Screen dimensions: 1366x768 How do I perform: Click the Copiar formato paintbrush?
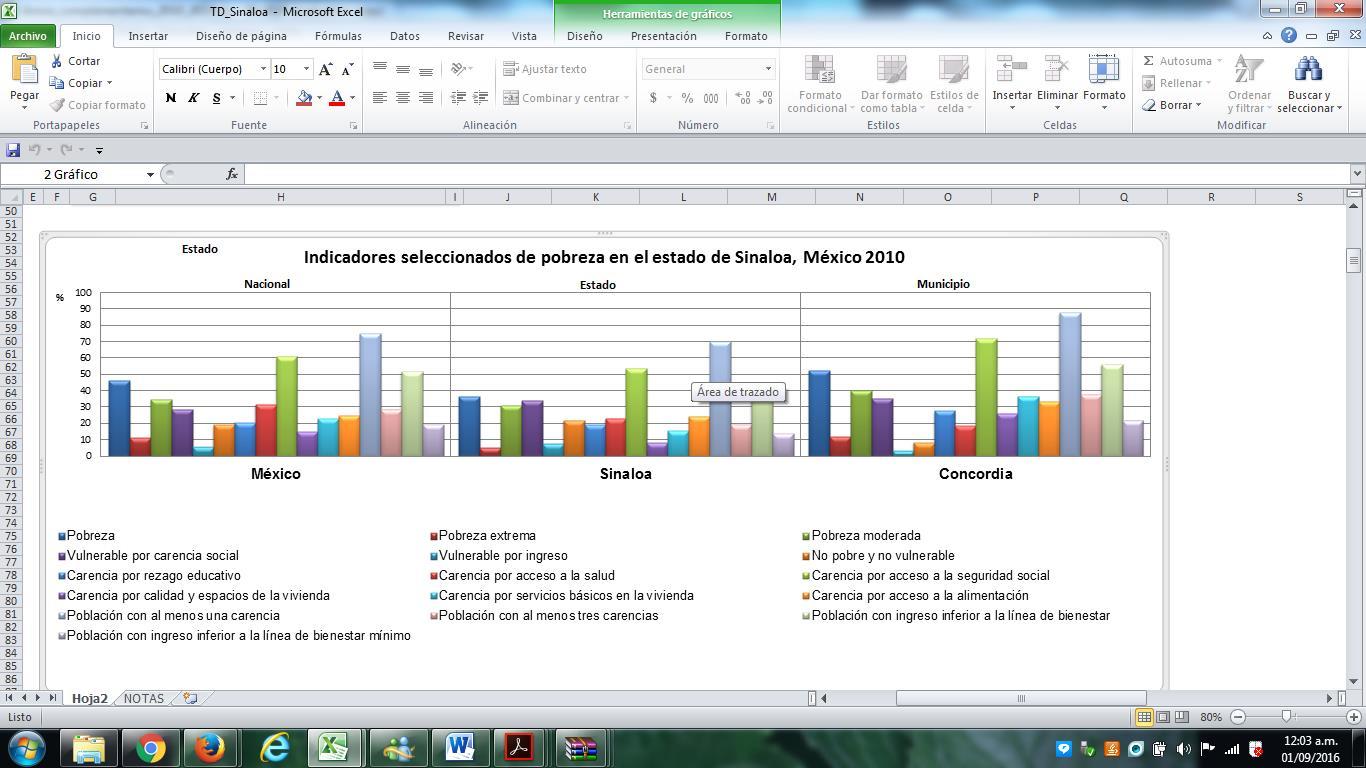point(58,105)
